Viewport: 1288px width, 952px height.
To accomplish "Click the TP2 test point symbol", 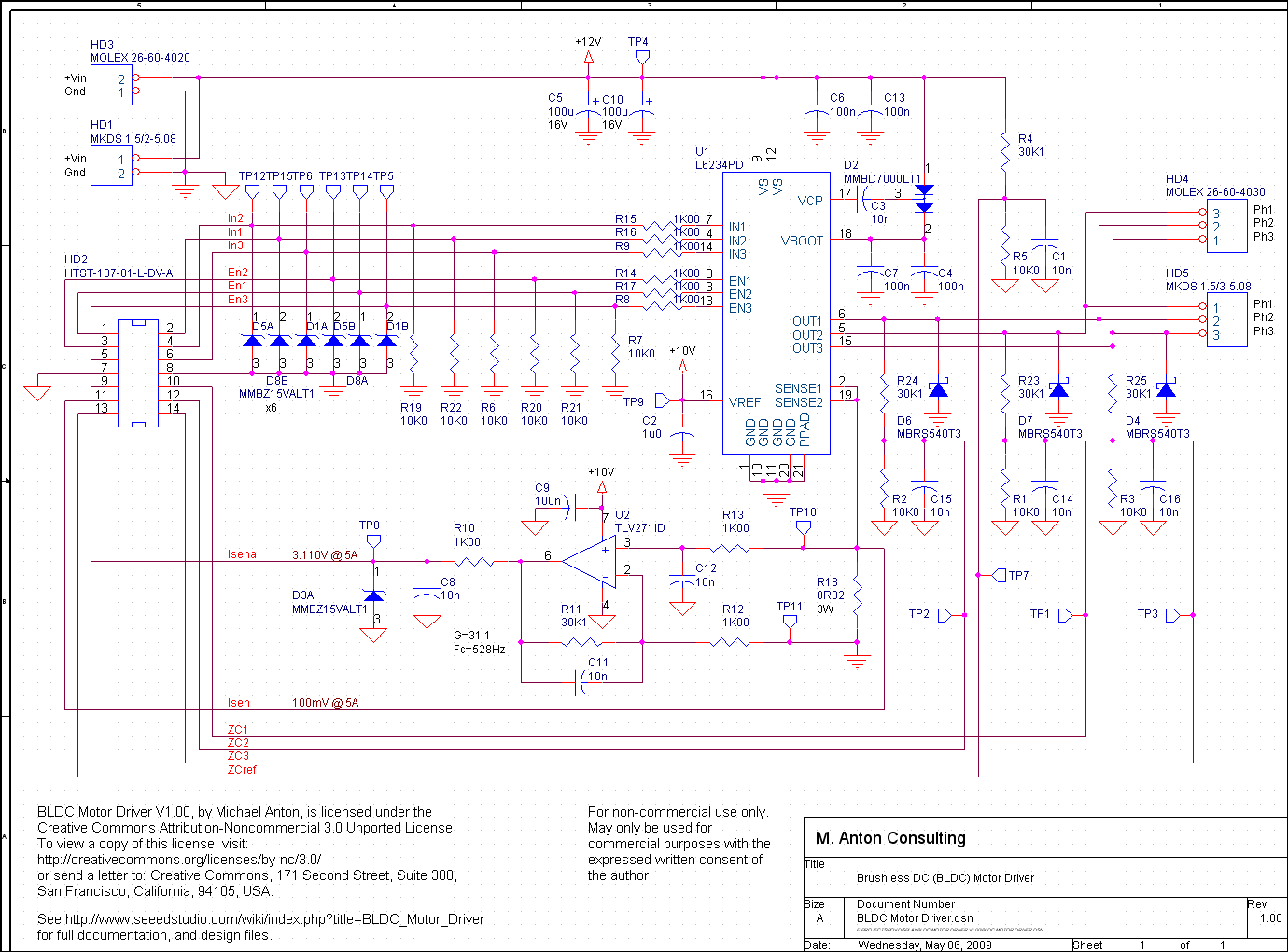I will (945, 615).
